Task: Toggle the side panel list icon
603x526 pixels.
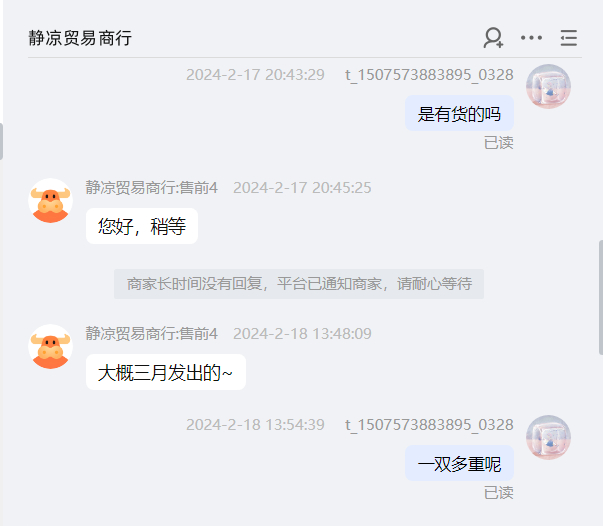Action: point(568,38)
